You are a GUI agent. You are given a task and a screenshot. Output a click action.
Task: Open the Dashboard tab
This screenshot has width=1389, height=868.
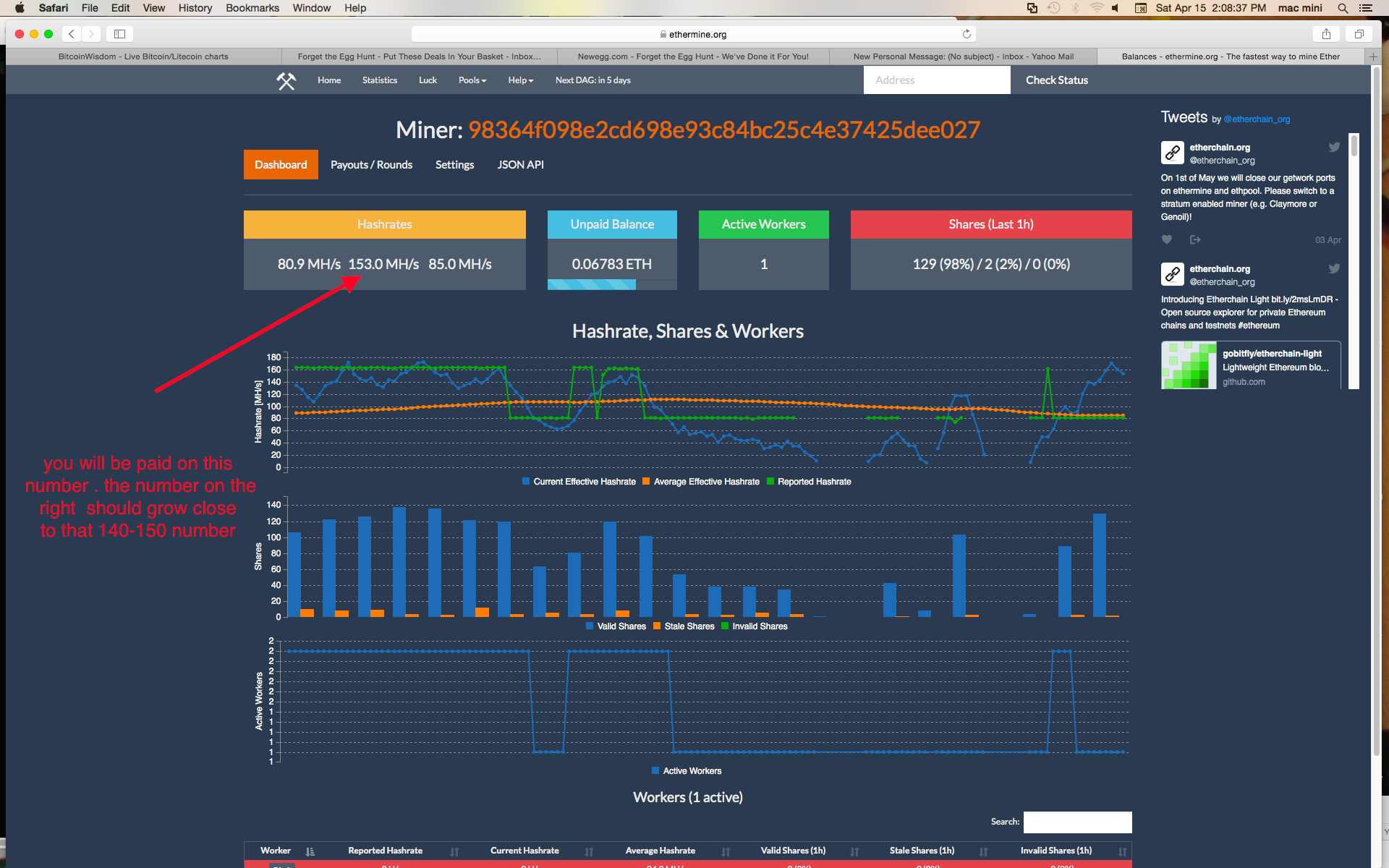(x=281, y=165)
